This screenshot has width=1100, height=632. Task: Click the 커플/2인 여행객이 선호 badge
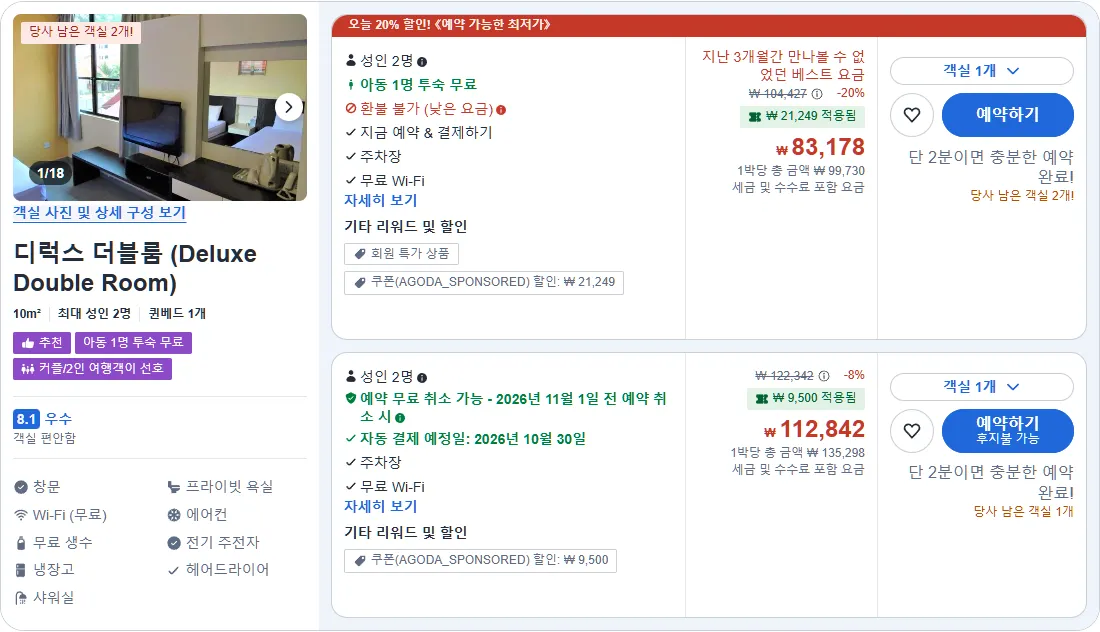(x=93, y=368)
